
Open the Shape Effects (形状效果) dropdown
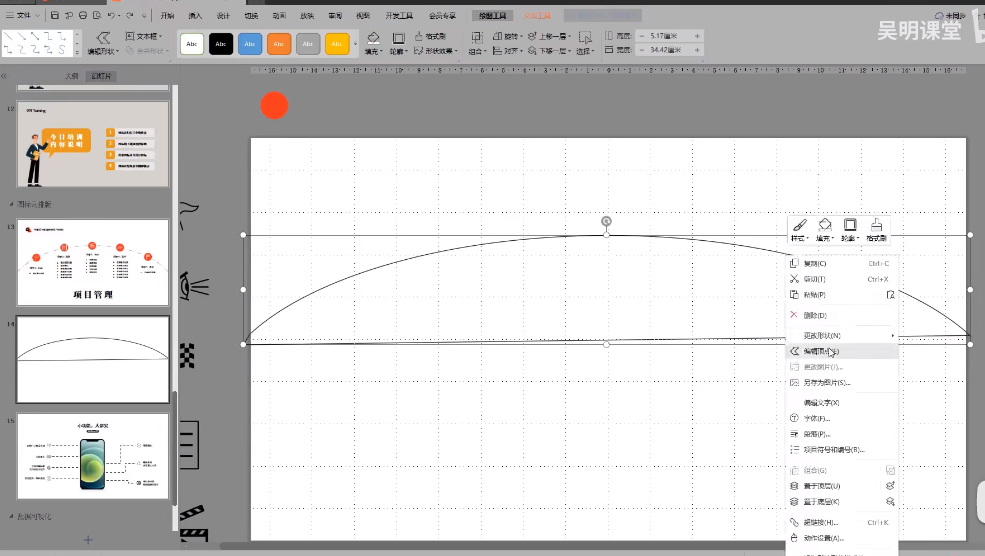[x=436, y=51]
